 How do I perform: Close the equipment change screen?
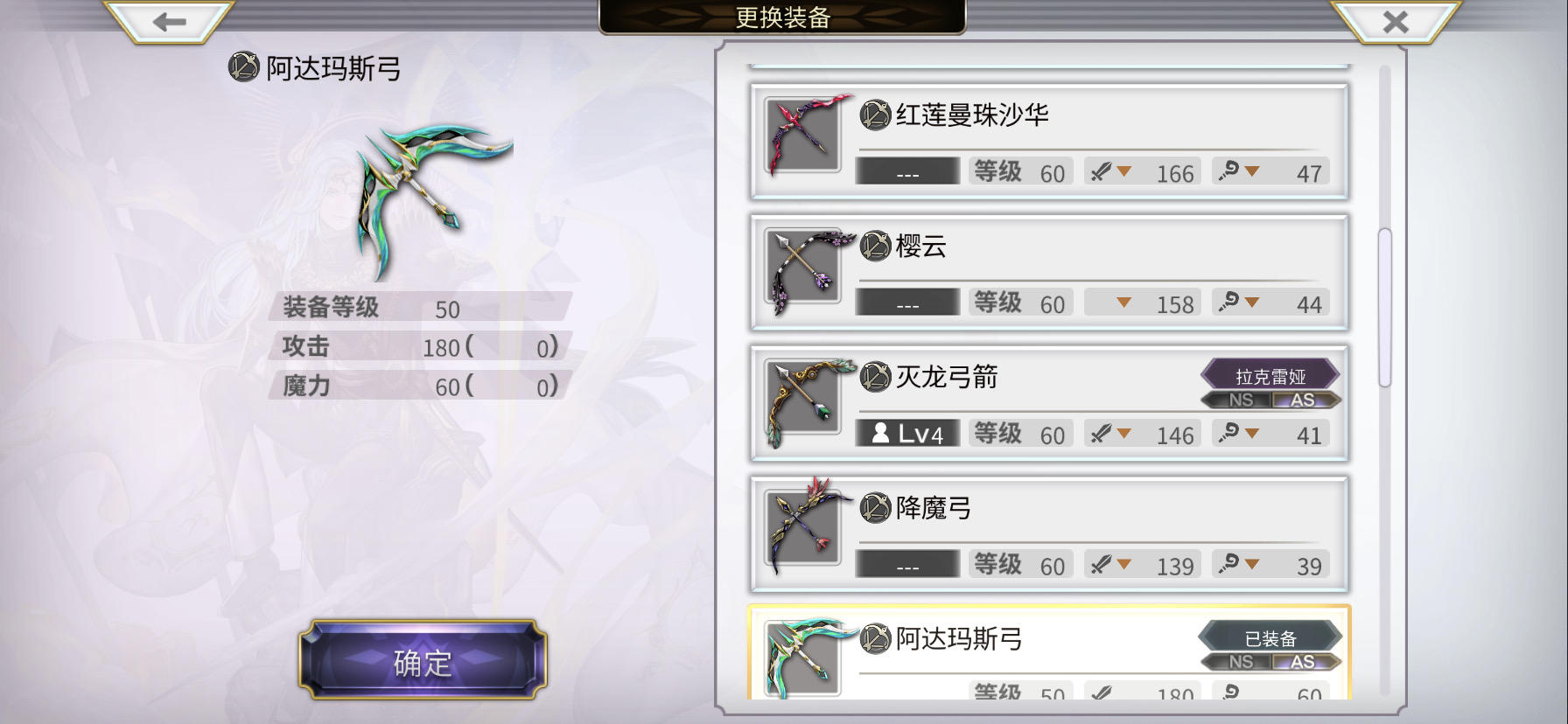point(1396,22)
